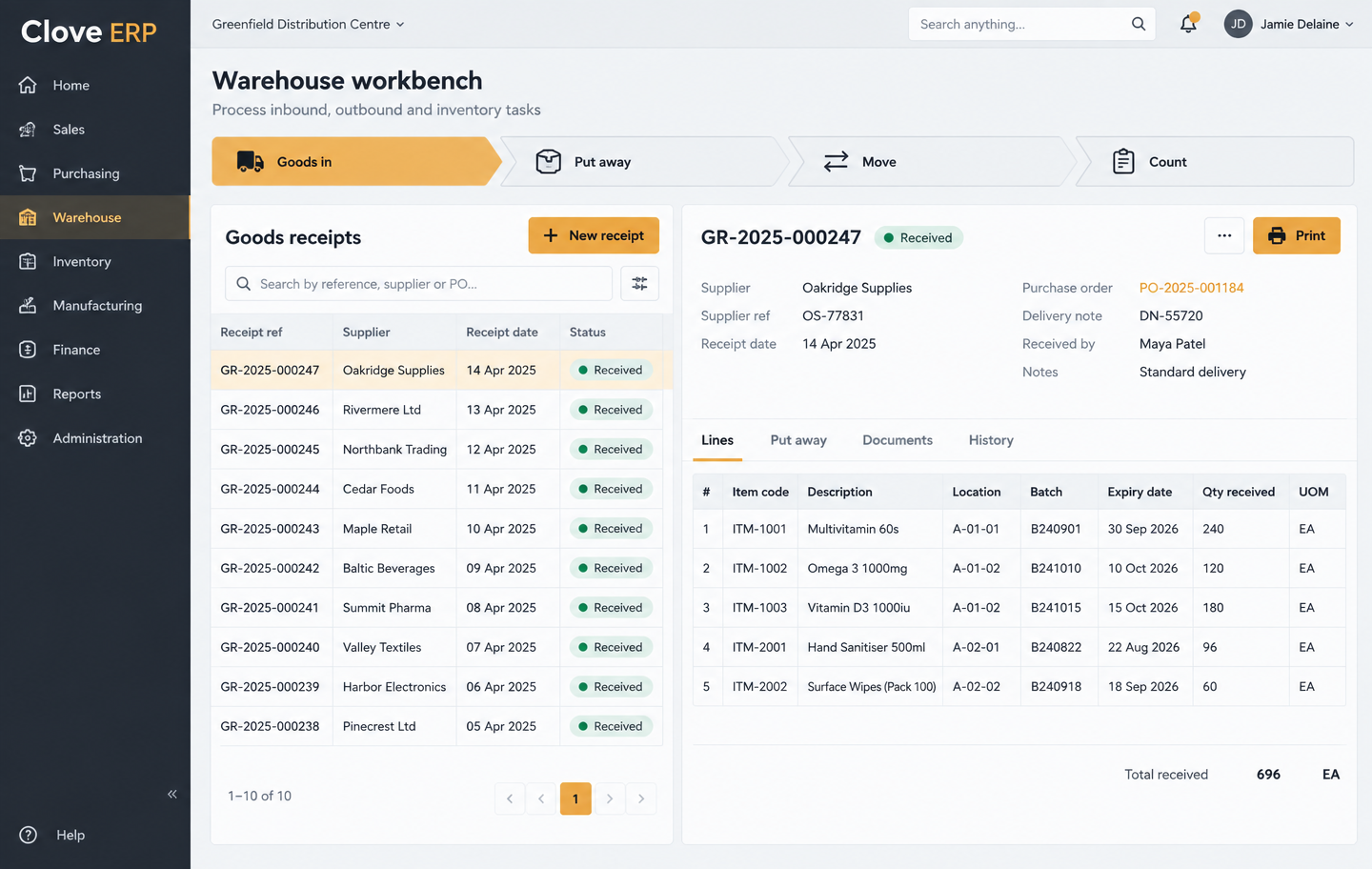
Task: Open Finance section
Action: pyautogui.click(x=95, y=350)
